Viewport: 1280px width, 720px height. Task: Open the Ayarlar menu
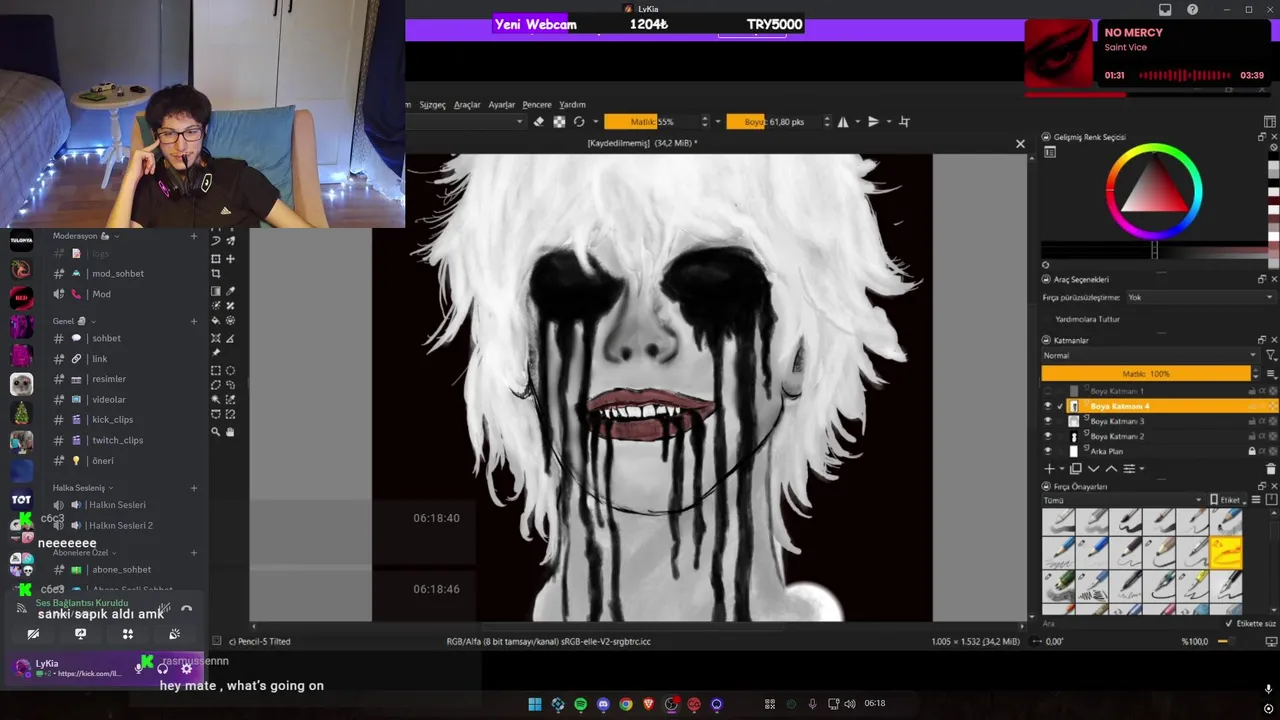pos(501,104)
